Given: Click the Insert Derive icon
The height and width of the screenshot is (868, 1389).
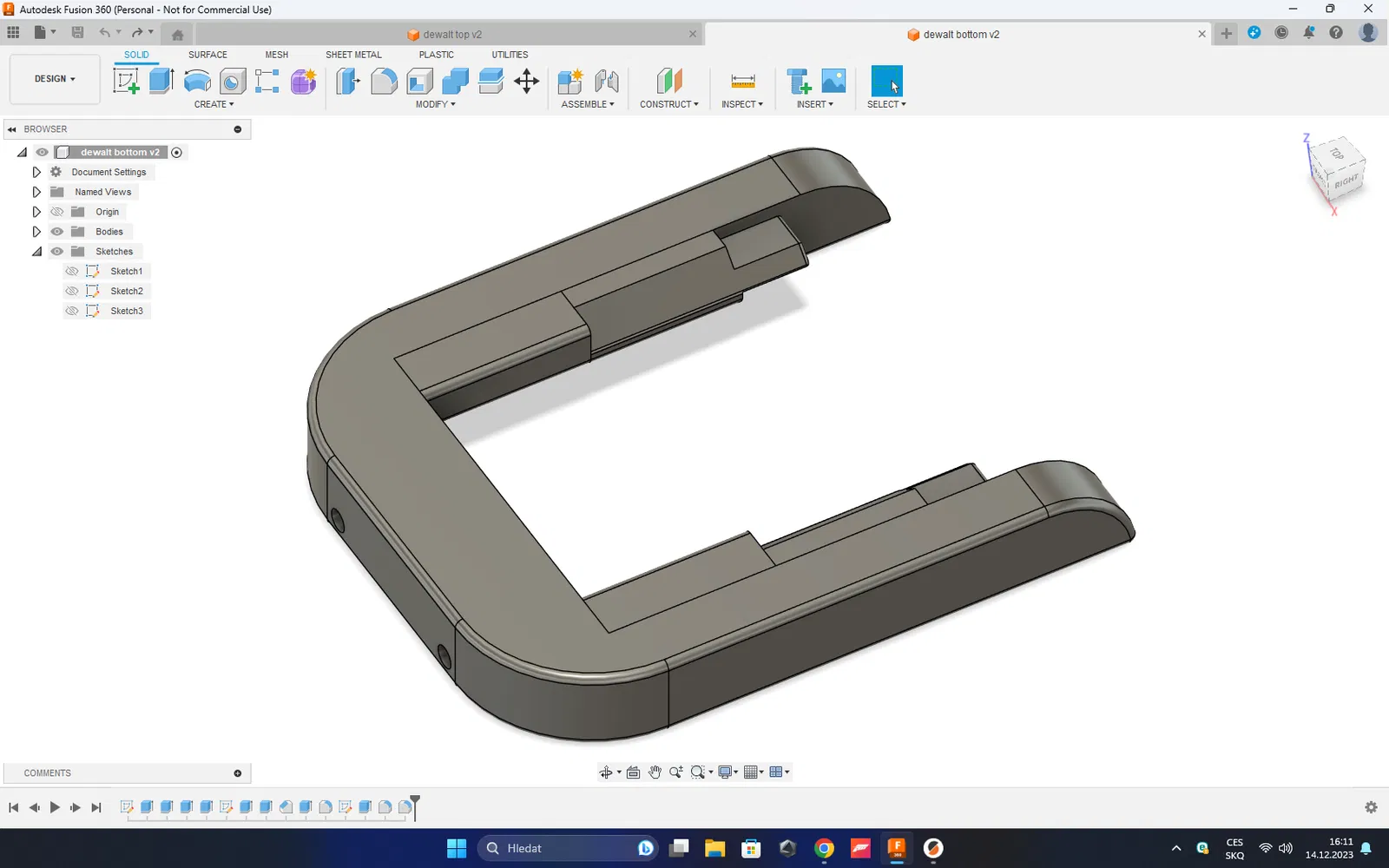Looking at the screenshot, I should point(798,82).
